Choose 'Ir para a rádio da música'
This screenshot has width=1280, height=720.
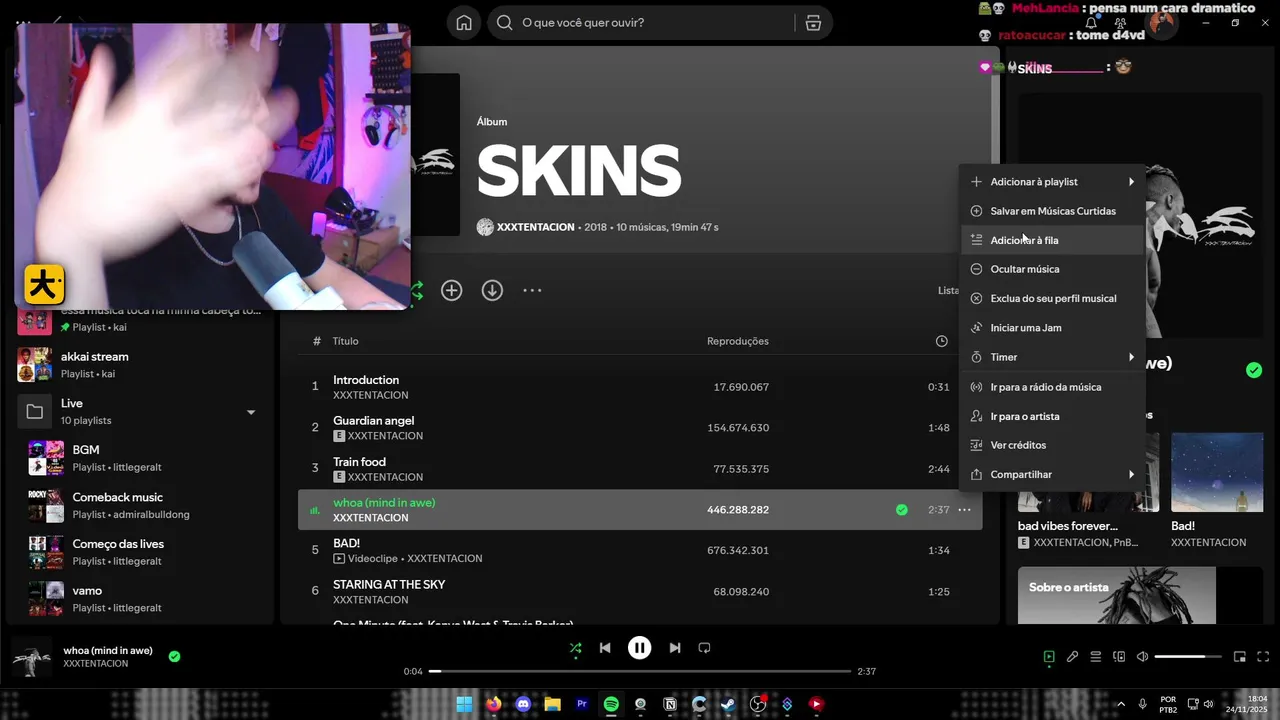(x=1052, y=387)
